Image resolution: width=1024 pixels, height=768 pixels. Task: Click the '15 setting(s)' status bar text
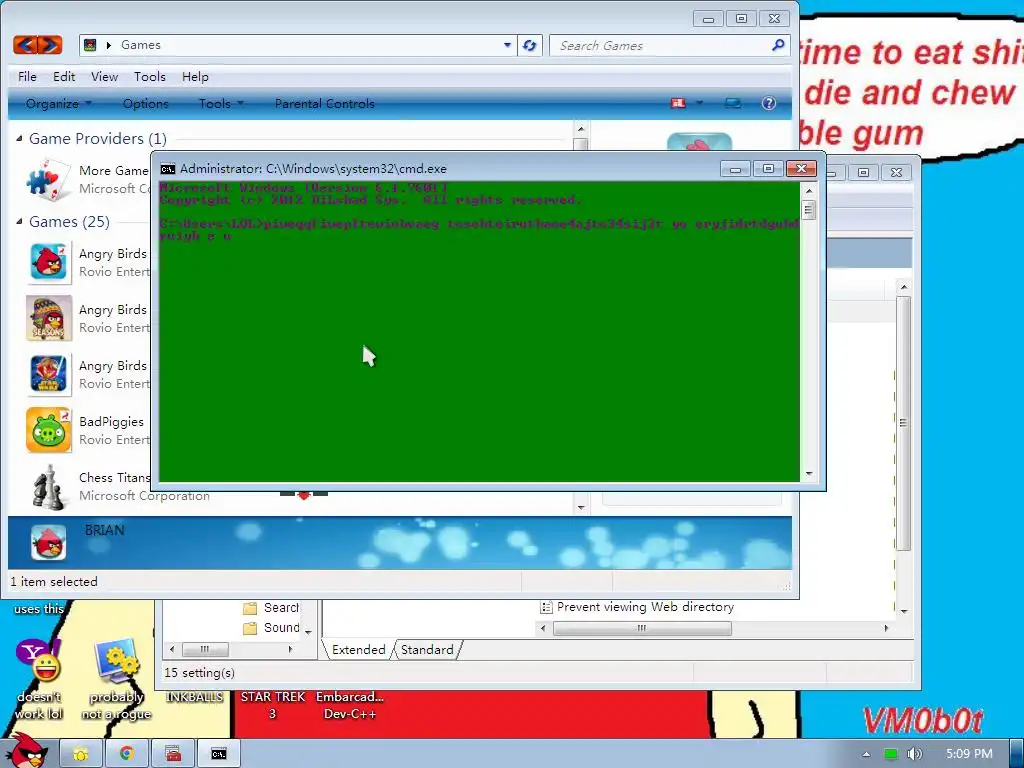click(x=200, y=673)
